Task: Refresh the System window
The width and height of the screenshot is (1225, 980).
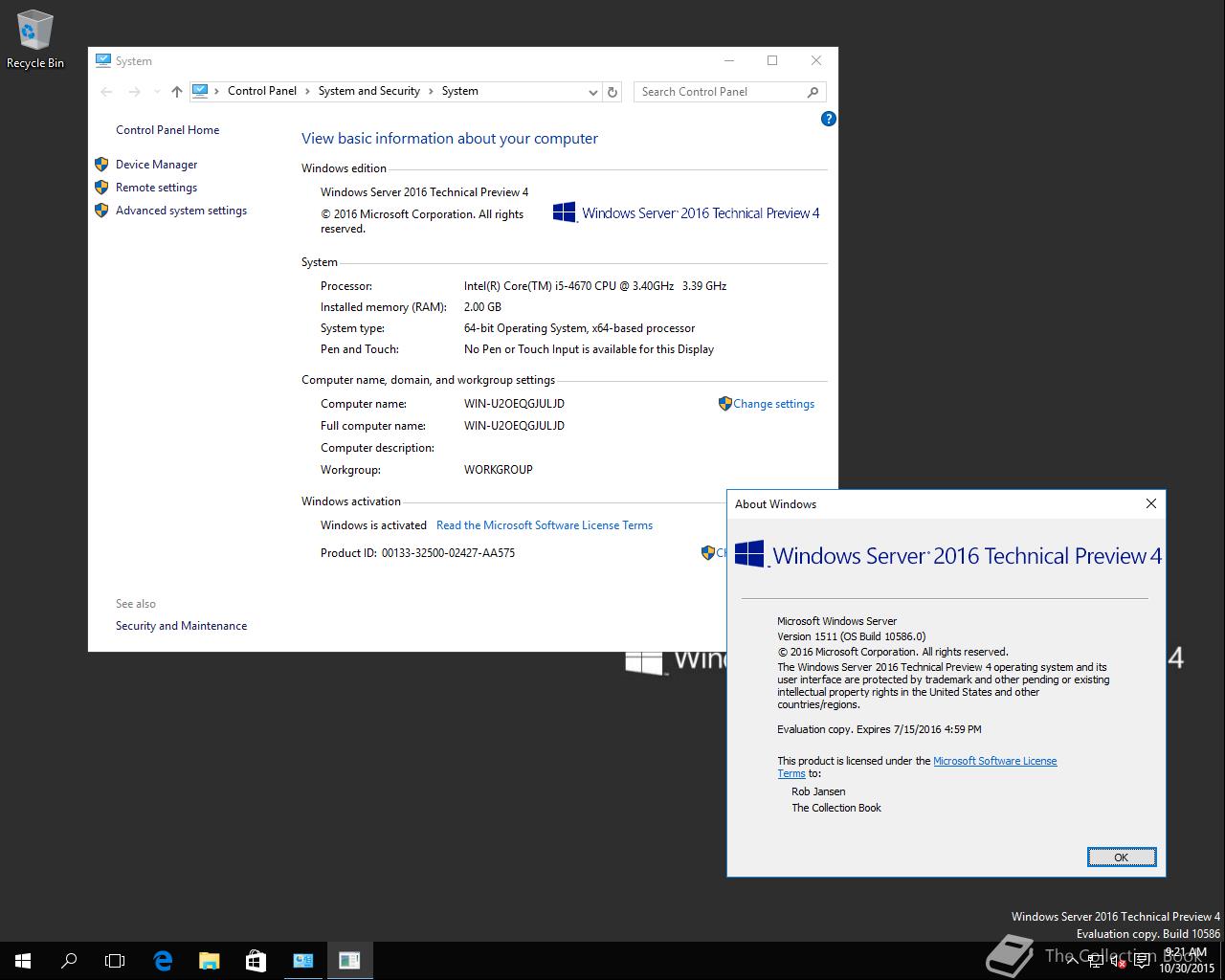Action: 612,92
